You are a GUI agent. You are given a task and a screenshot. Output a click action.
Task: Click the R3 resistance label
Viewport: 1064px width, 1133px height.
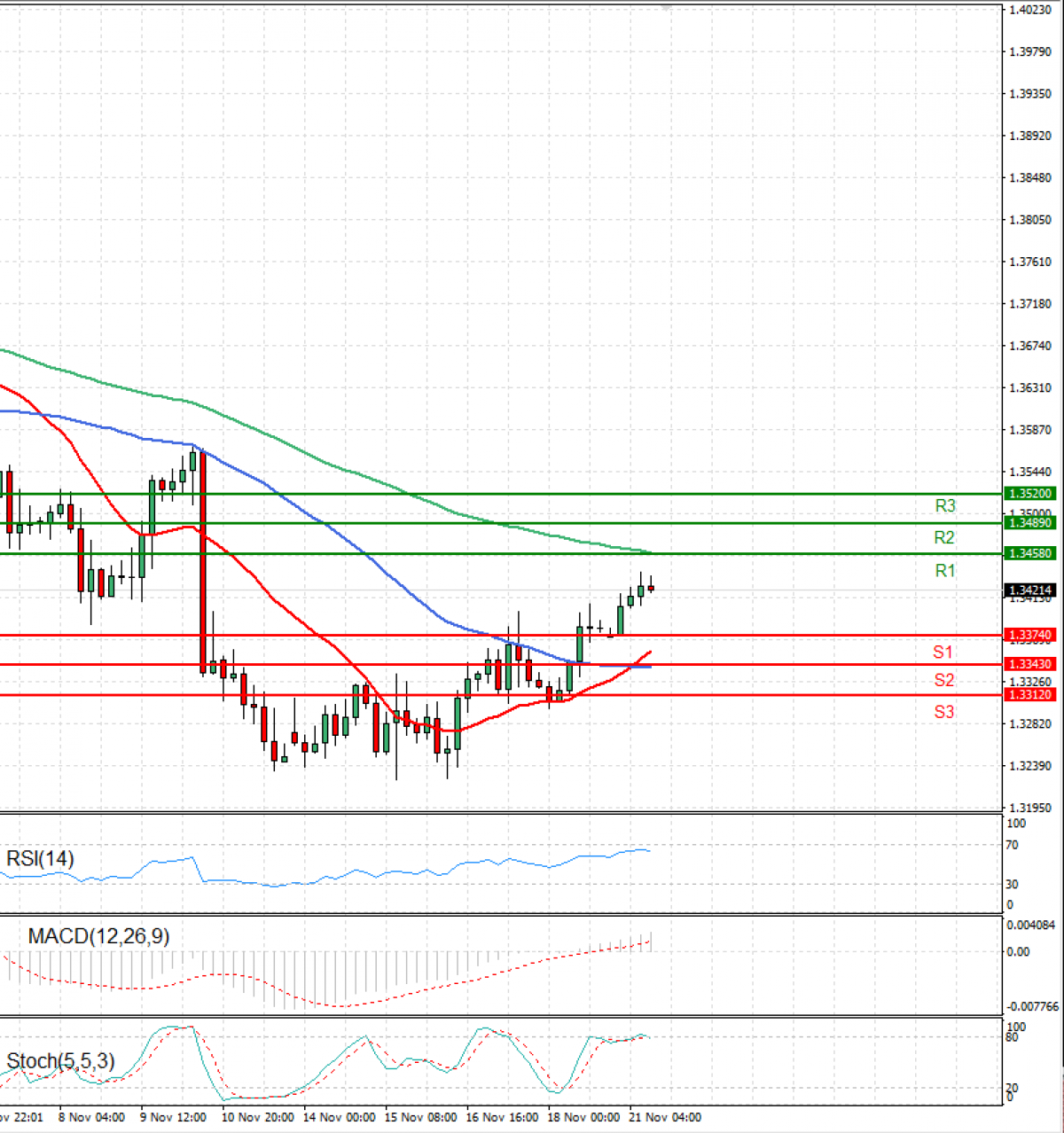tap(944, 506)
